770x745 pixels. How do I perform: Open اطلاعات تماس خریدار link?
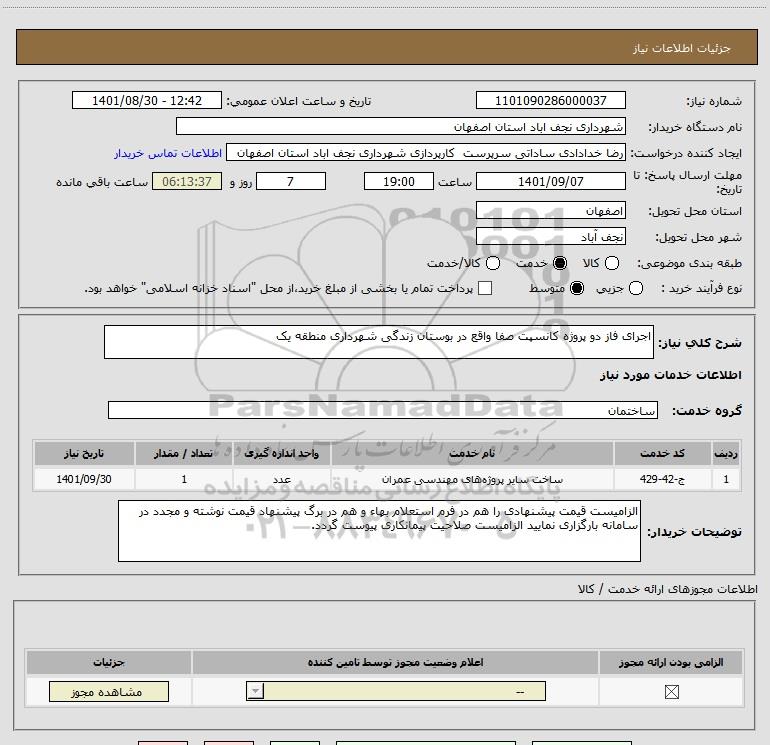[x=168, y=153]
